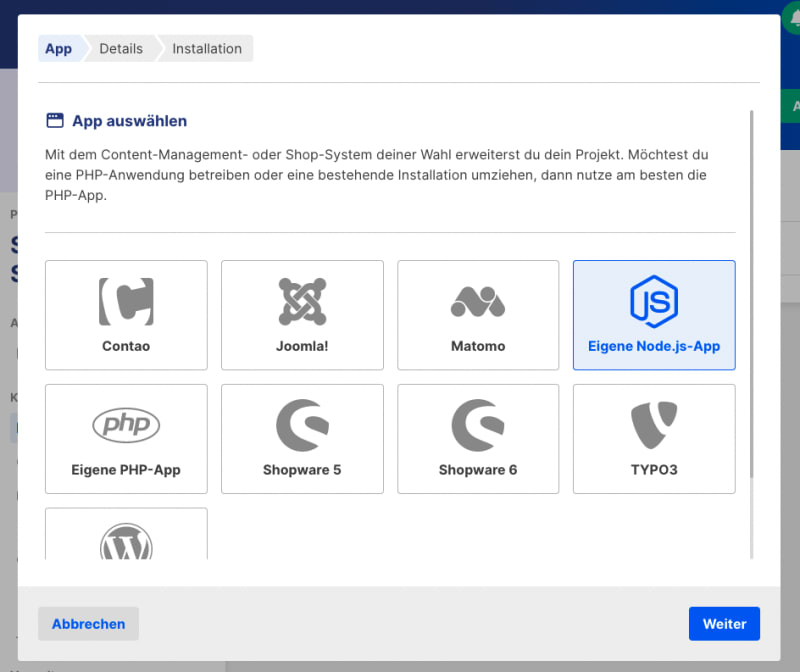This screenshot has width=800, height=672.
Task: Click the PHP oval logo
Action: pyautogui.click(x=126, y=425)
